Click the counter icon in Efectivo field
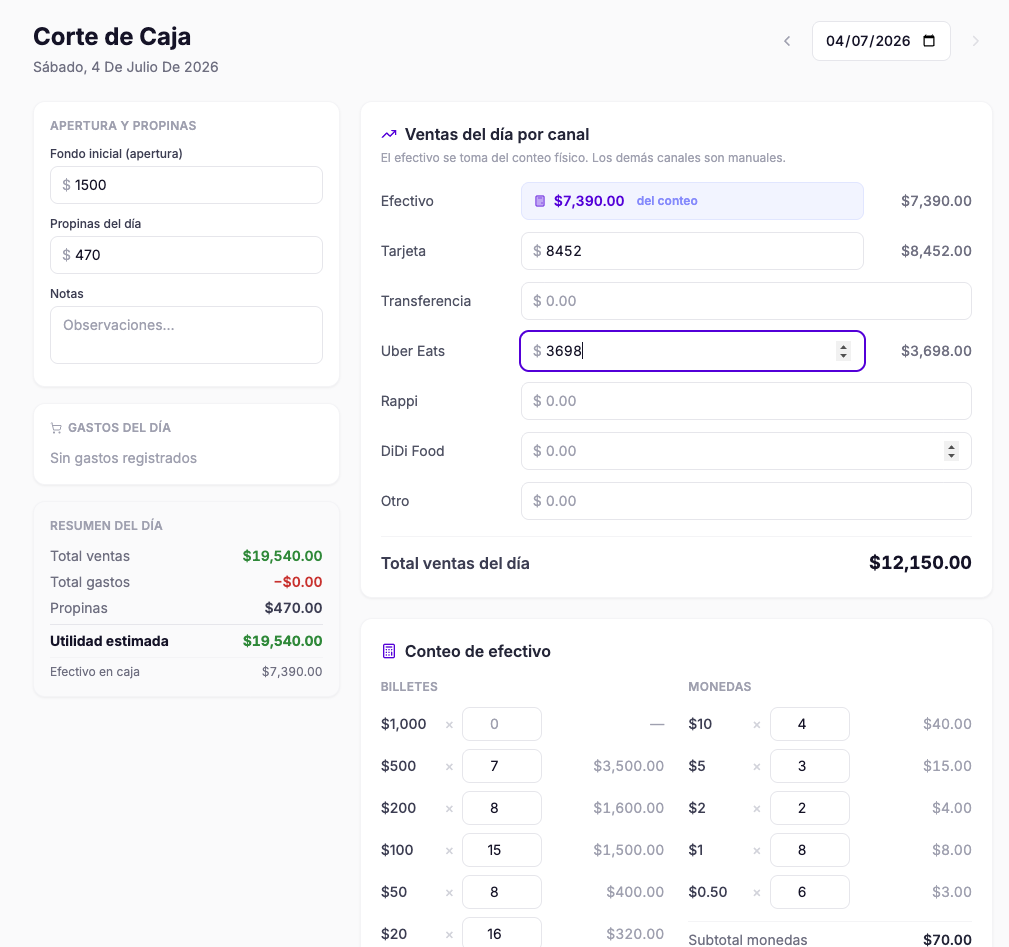 point(540,201)
